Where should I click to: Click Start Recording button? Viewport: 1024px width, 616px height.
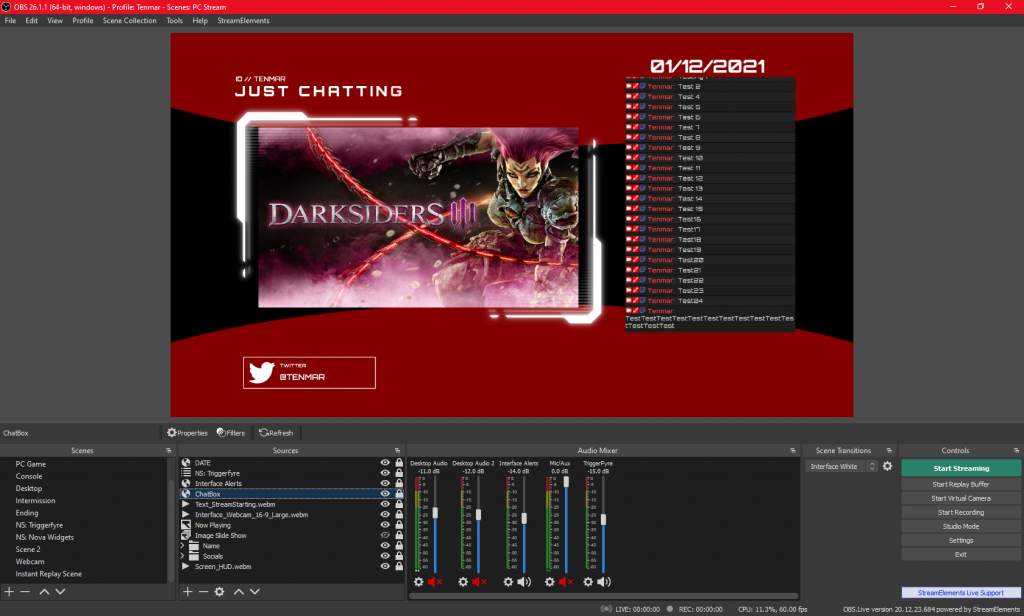pyautogui.click(x=961, y=512)
